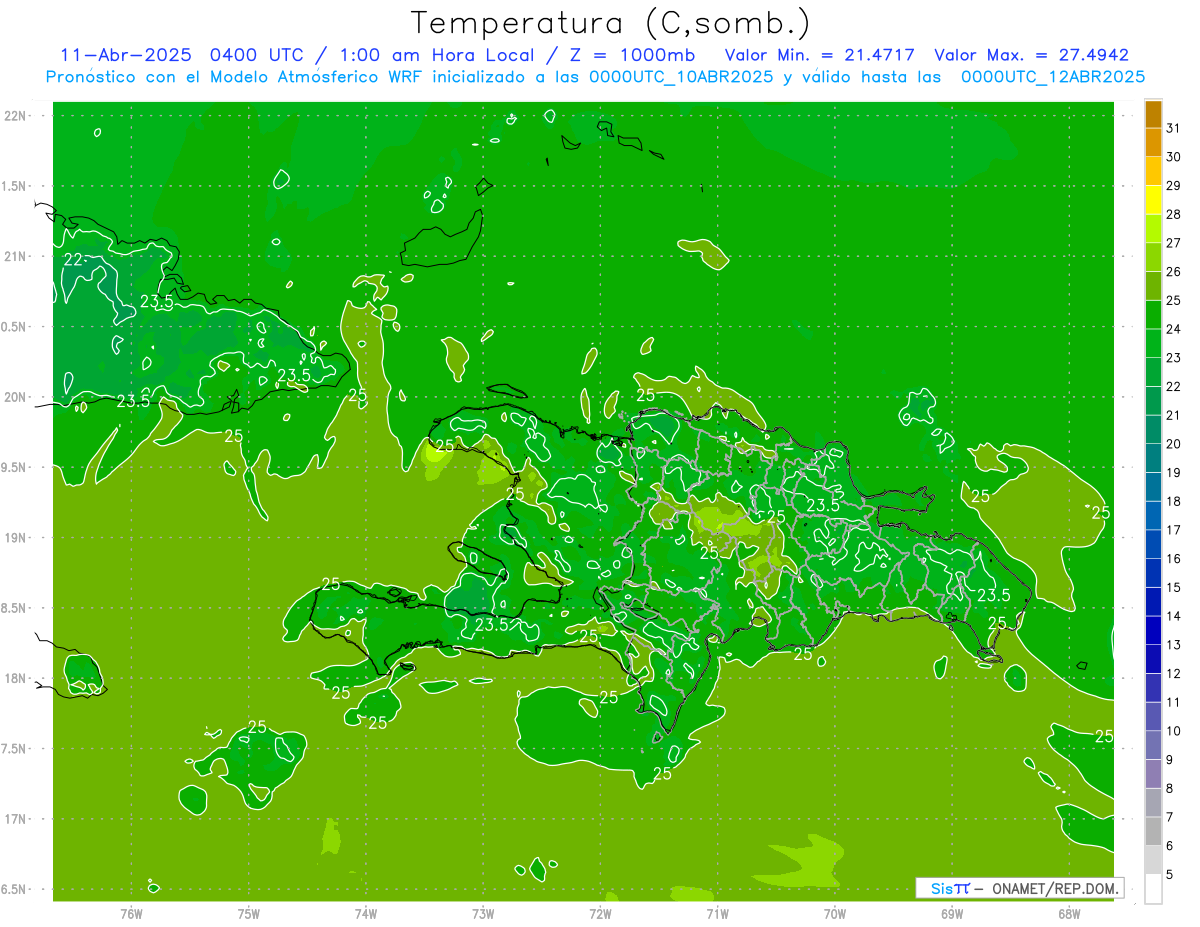Screen dimensions: 1200x927
Task: Click the green legend swatch between 23 and 24
Action: [x=1153, y=344]
